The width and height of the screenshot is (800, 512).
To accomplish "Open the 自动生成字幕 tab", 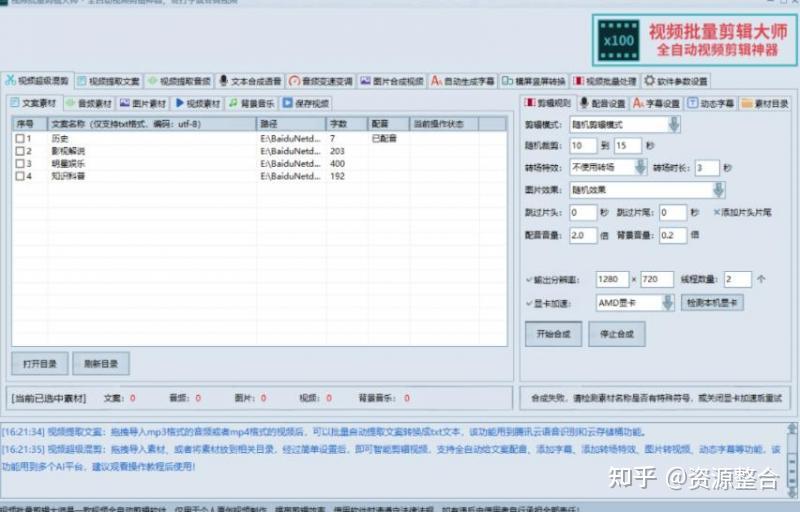I will tap(463, 81).
